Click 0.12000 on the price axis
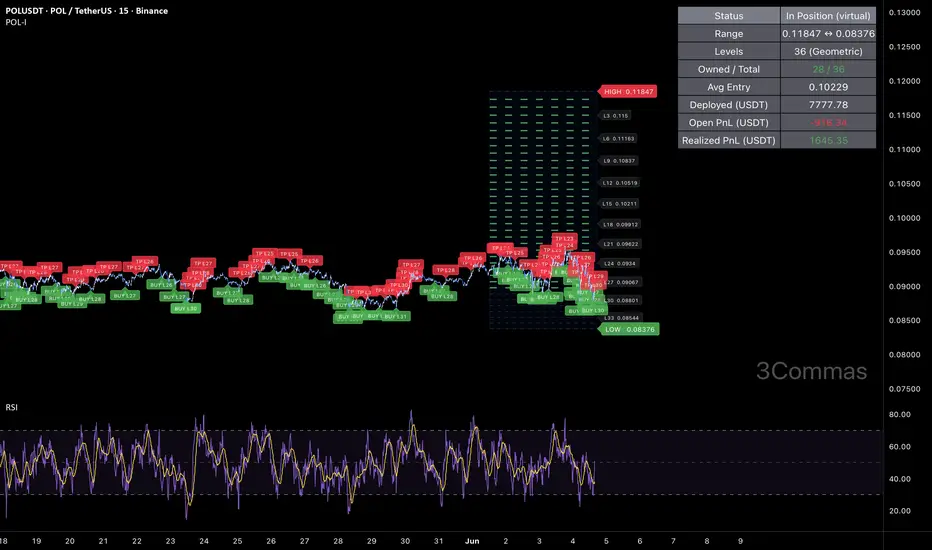Image resolution: width=932 pixels, height=550 pixels. point(905,81)
